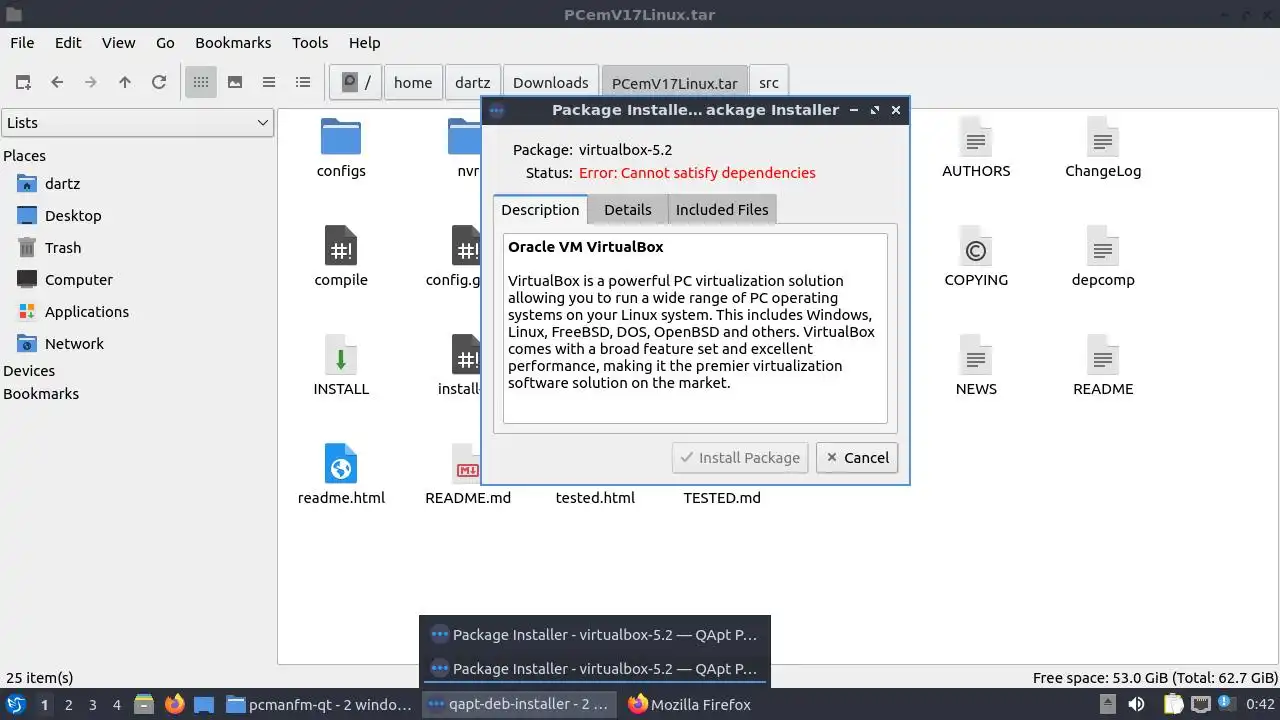Open the Go menu
This screenshot has height=720, width=1280.
(165, 43)
